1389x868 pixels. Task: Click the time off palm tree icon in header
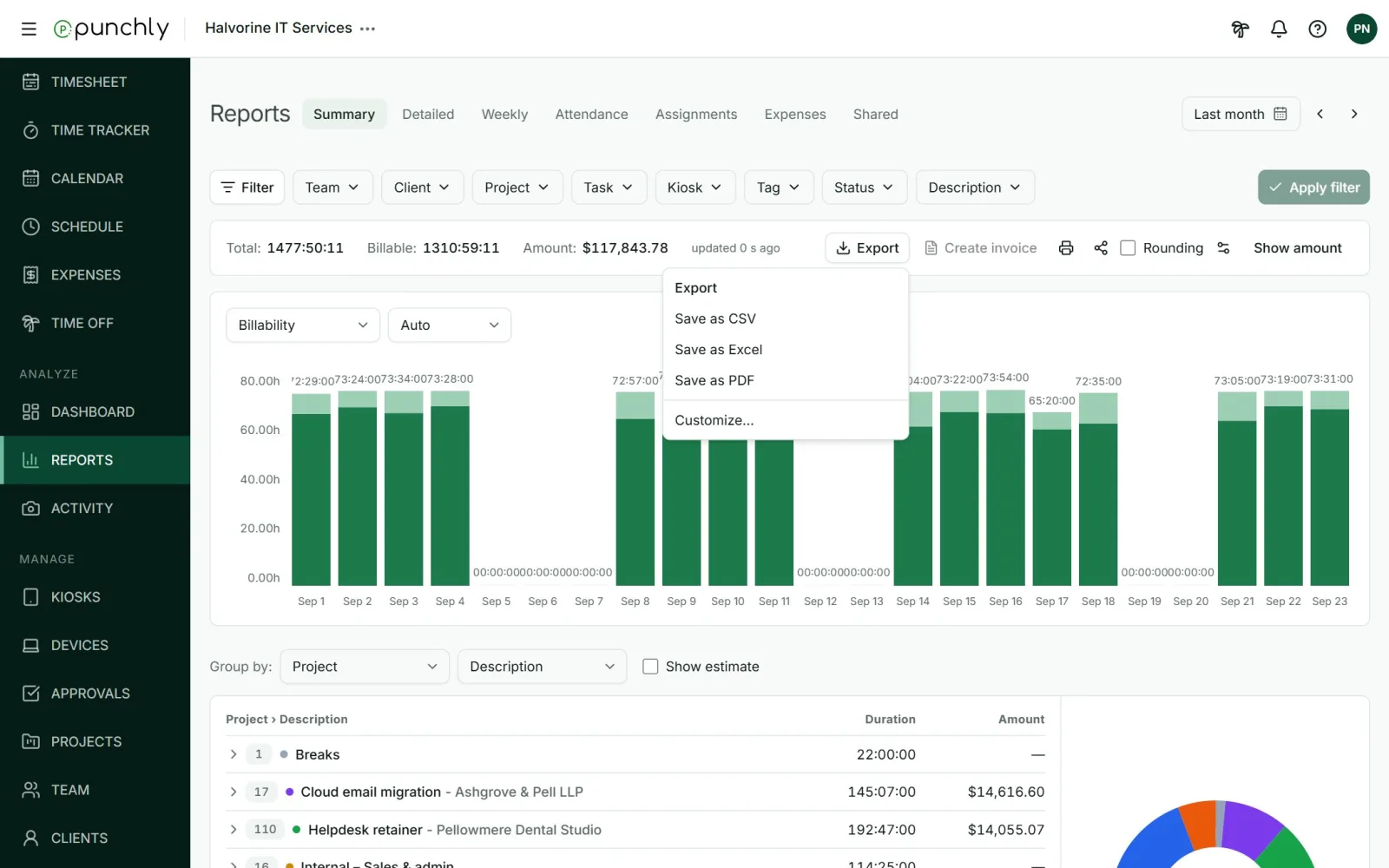(1240, 29)
